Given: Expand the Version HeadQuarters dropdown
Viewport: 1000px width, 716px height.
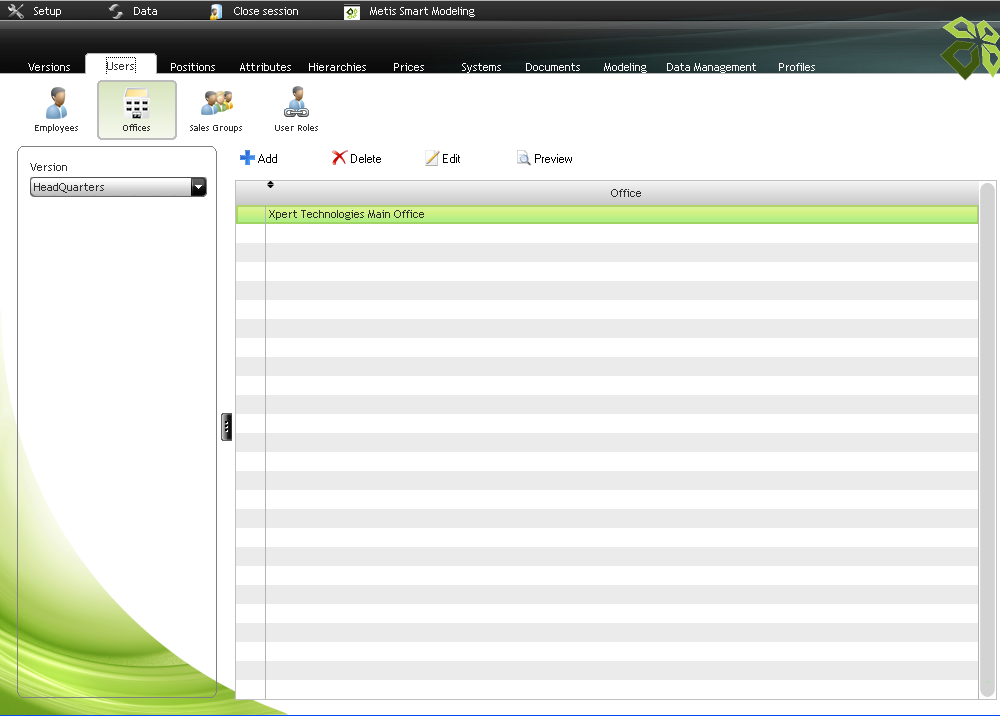Looking at the screenshot, I should (198, 187).
